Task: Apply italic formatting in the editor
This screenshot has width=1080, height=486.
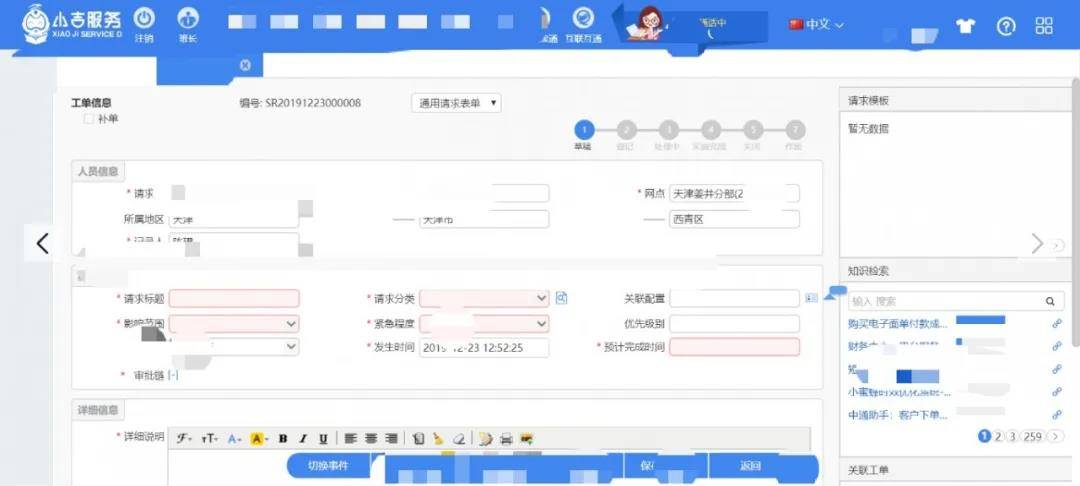Action: 302,439
